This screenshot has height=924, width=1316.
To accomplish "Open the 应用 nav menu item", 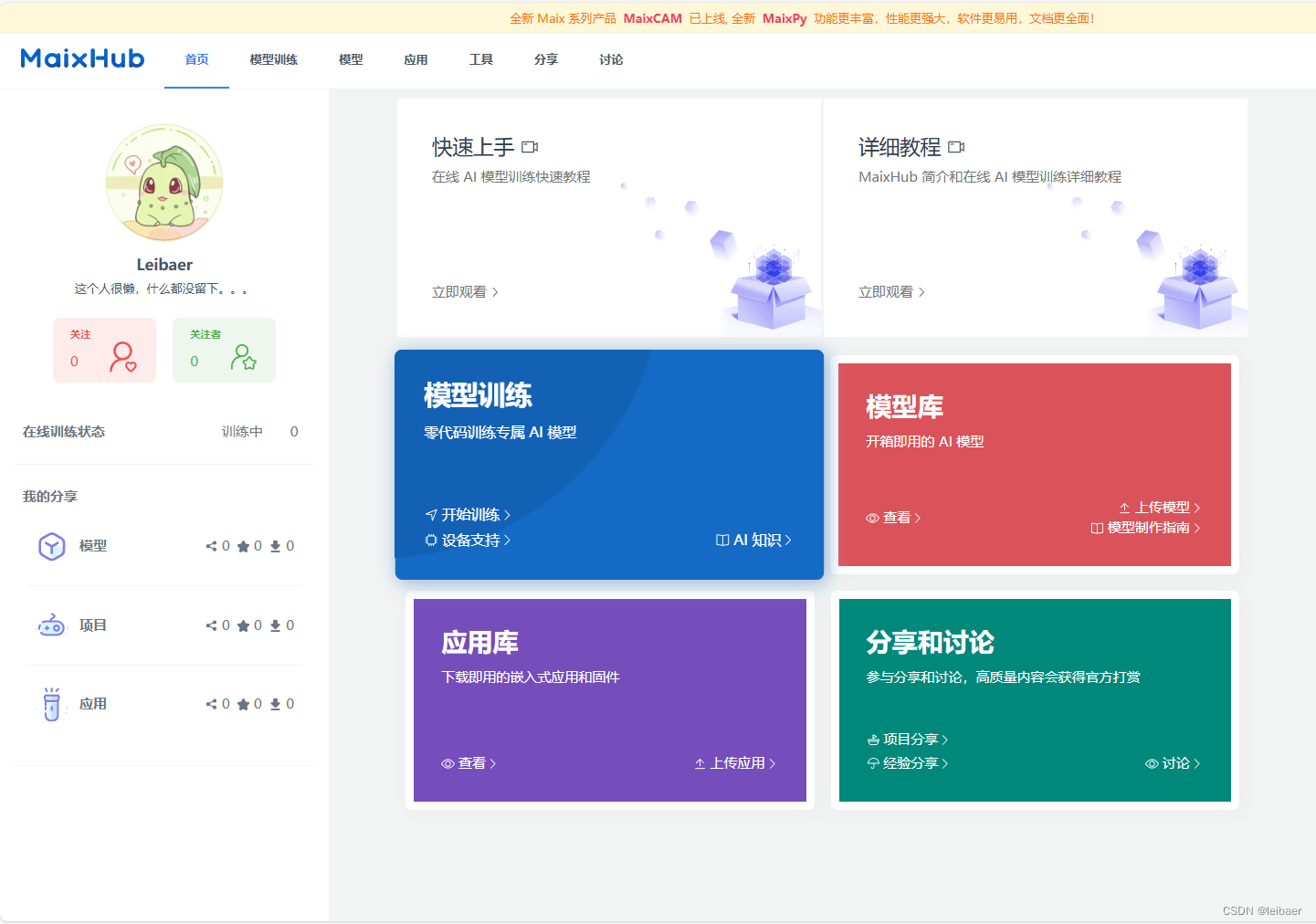I will [416, 59].
